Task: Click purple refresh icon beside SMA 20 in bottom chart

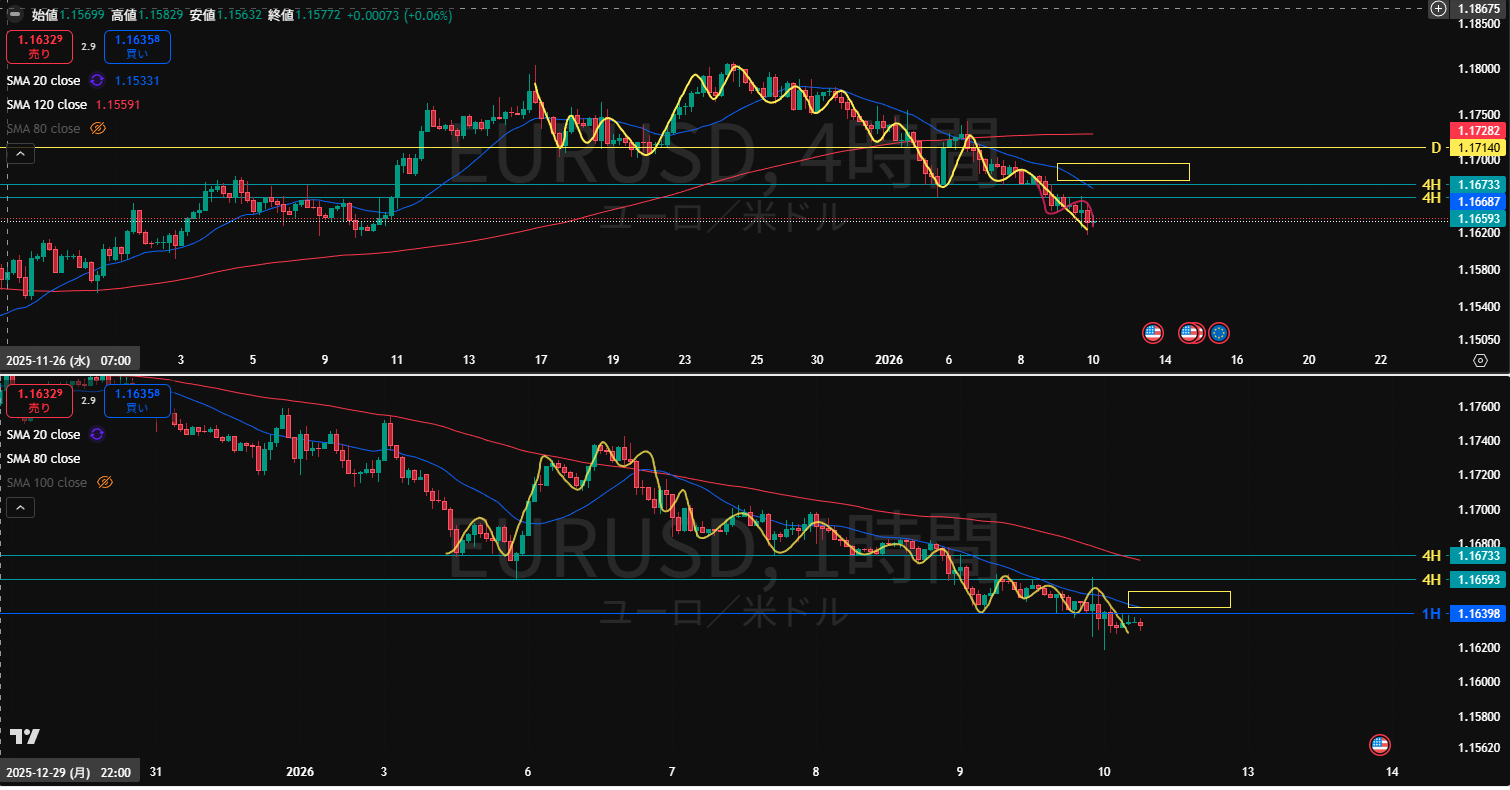Action: coord(98,435)
